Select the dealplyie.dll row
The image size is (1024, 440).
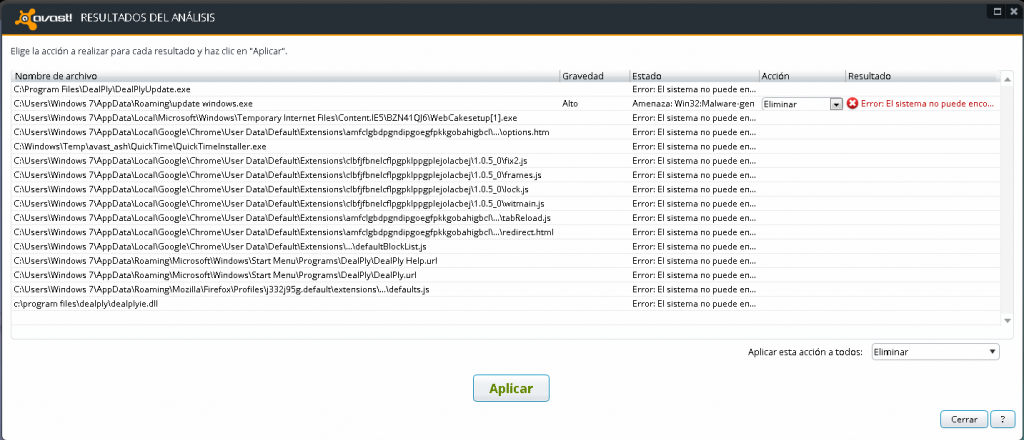pyautogui.click(x=505, y=304)
